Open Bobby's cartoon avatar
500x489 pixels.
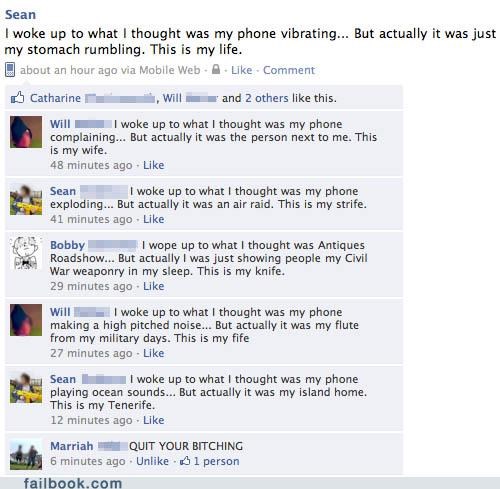tap(26, 253)
